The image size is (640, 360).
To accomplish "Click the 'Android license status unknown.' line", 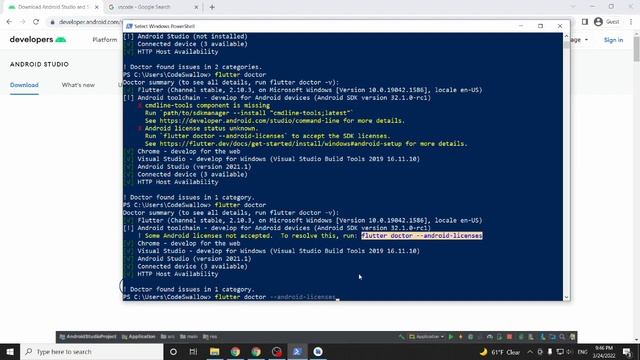I will (x=201, y=128).
